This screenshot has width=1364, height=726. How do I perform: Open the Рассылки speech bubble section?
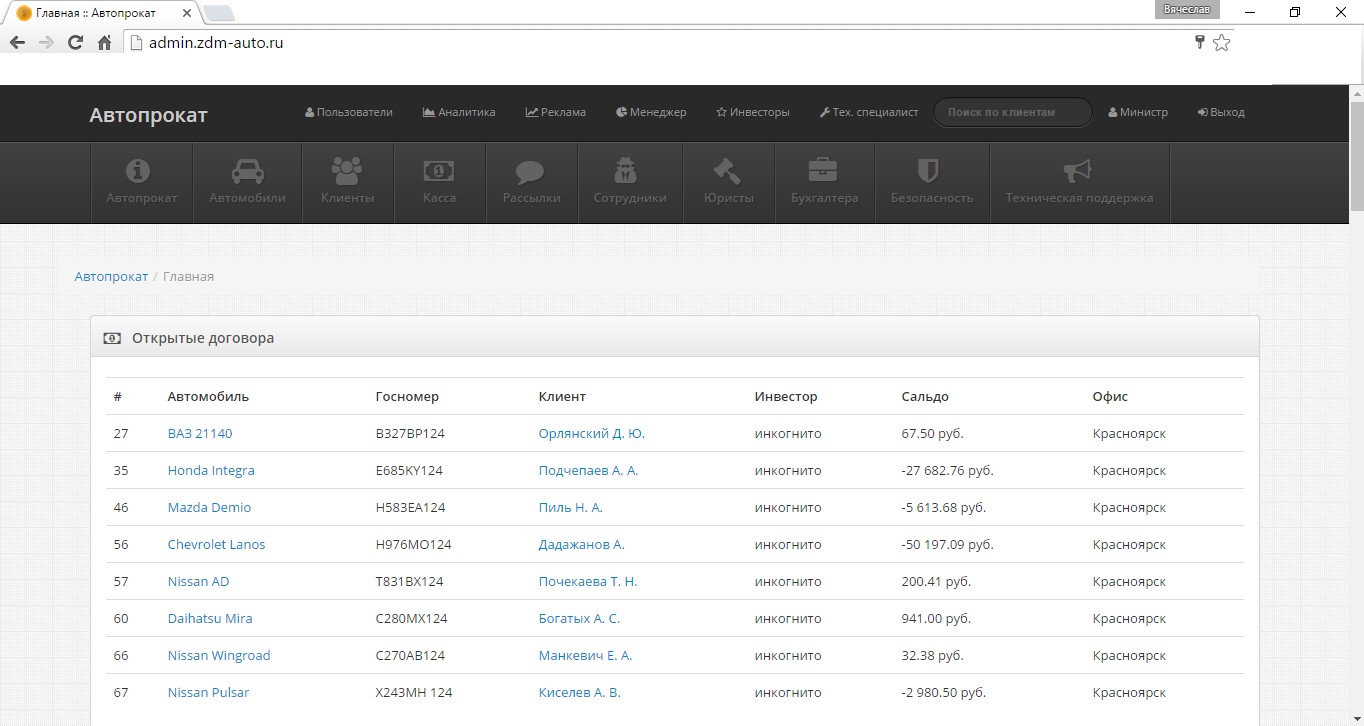coord(531,182)
